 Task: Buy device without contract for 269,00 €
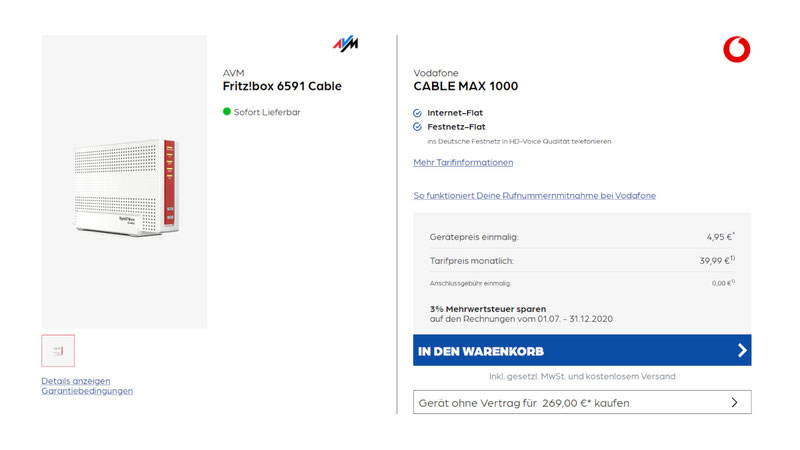tap(582, 403)
